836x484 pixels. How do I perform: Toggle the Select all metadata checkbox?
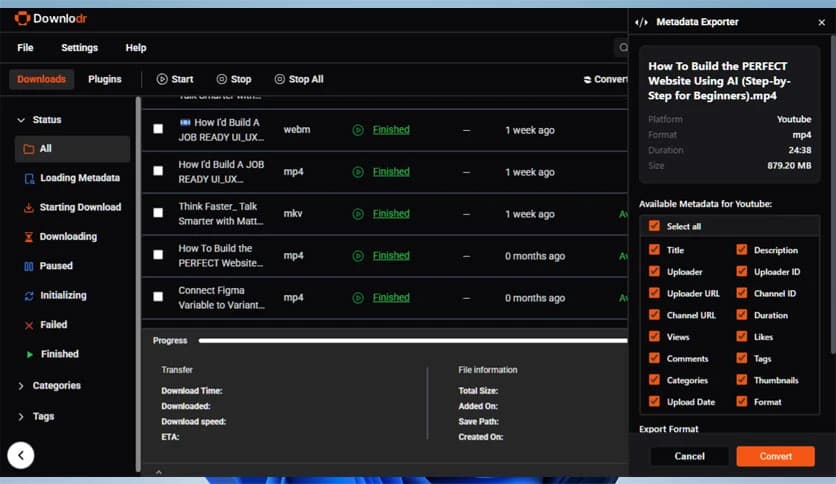coord(654,225)
